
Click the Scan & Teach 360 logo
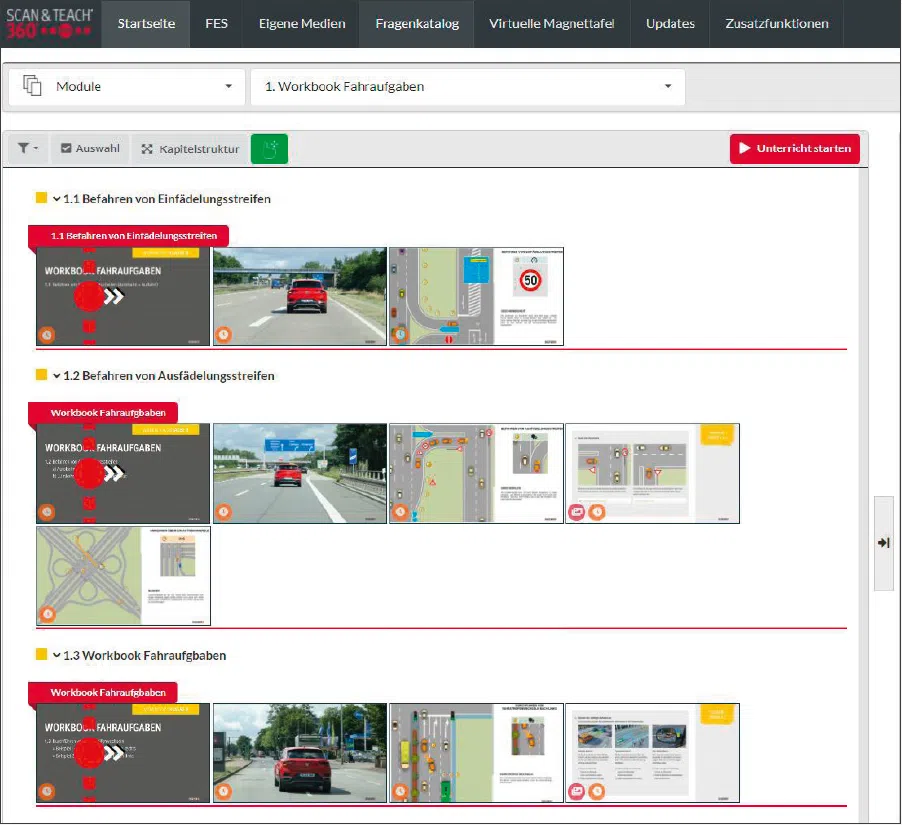point(51,24)
